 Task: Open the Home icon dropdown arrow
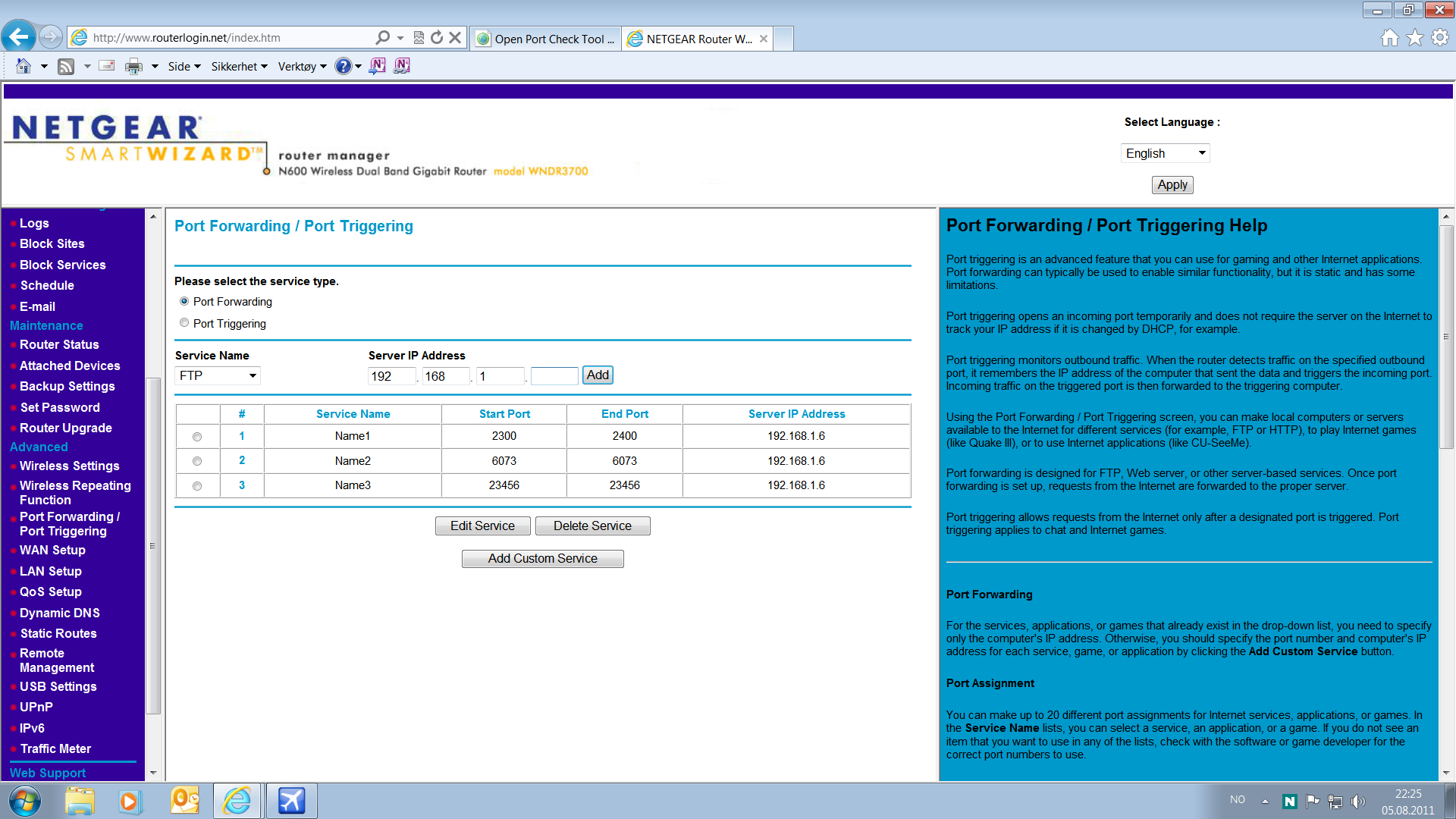44,67
